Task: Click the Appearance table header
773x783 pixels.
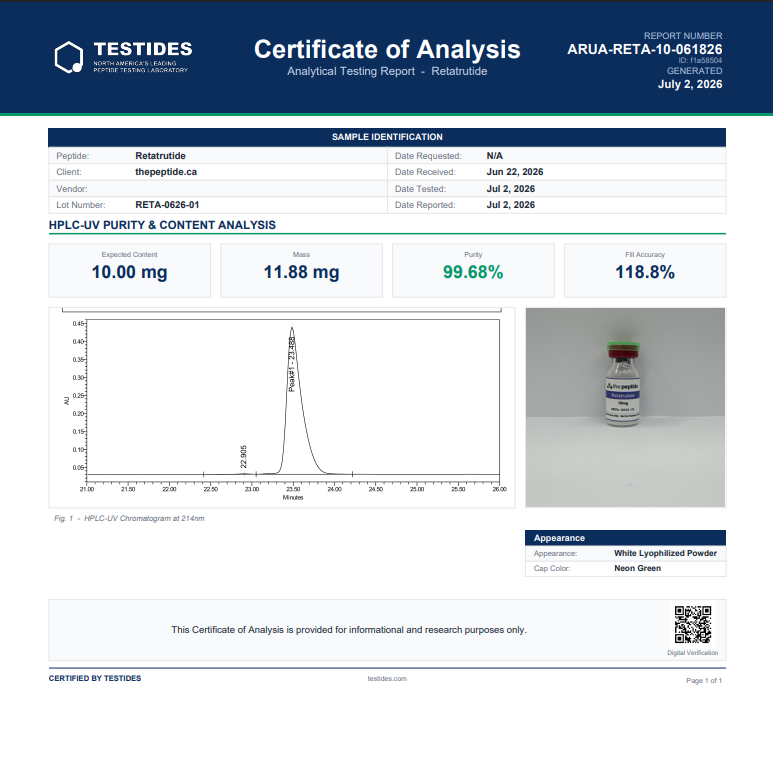Action: [625, 538]
